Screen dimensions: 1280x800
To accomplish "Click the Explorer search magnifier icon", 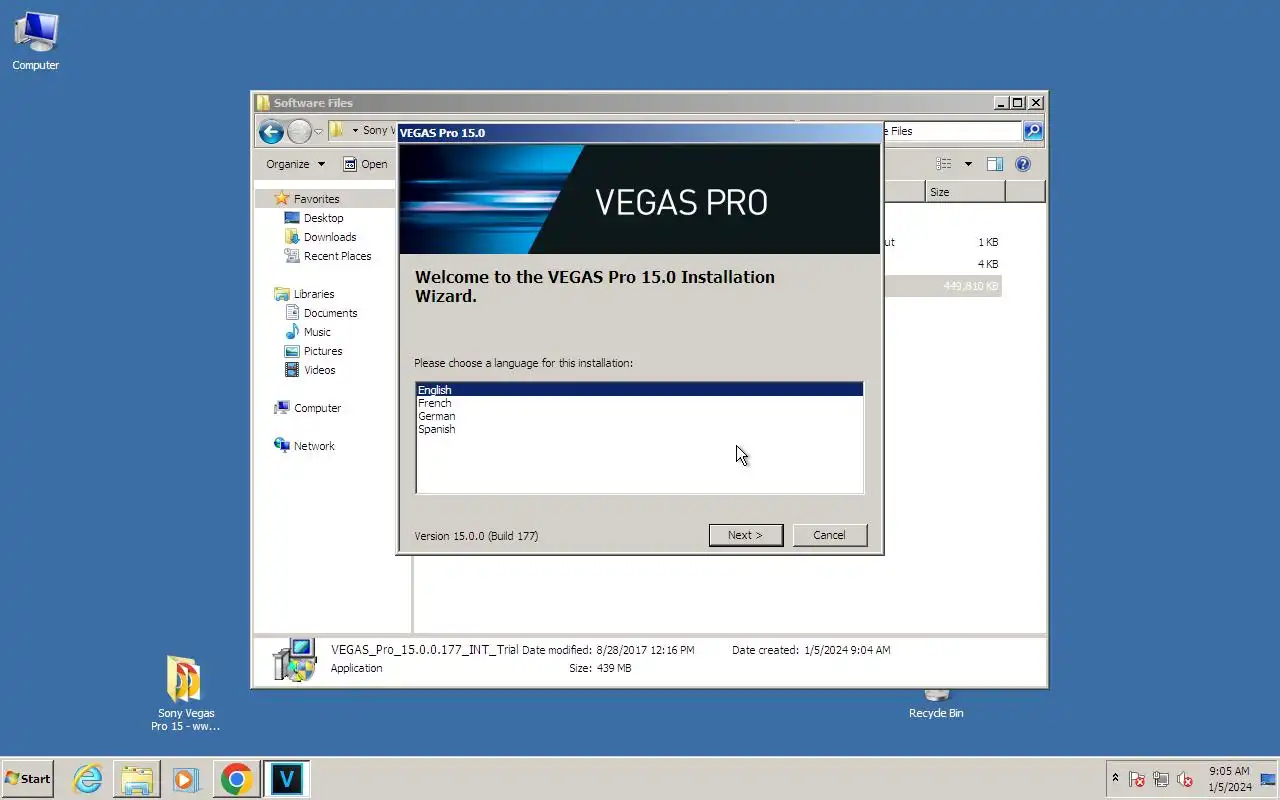I will [x=1033, y=131].
